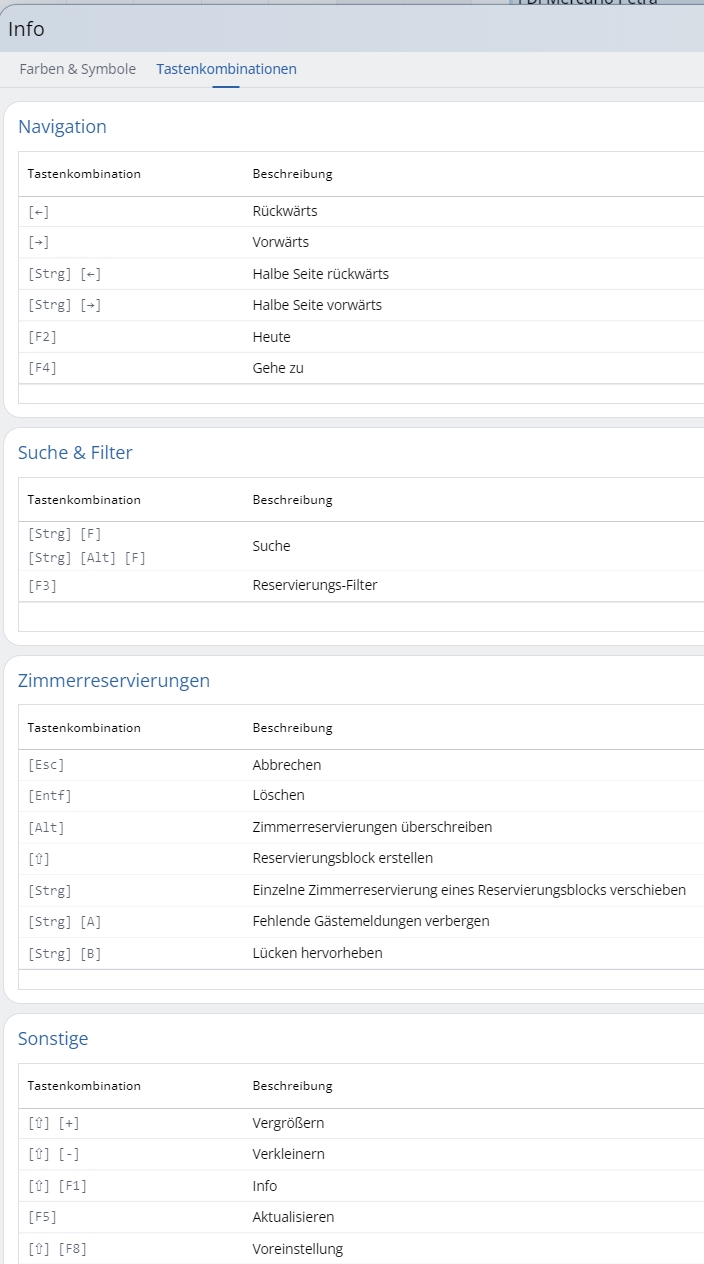Click the Suche & Filter section heading
This screenshot has width=704, height=1264.
(x=74, y=453)
